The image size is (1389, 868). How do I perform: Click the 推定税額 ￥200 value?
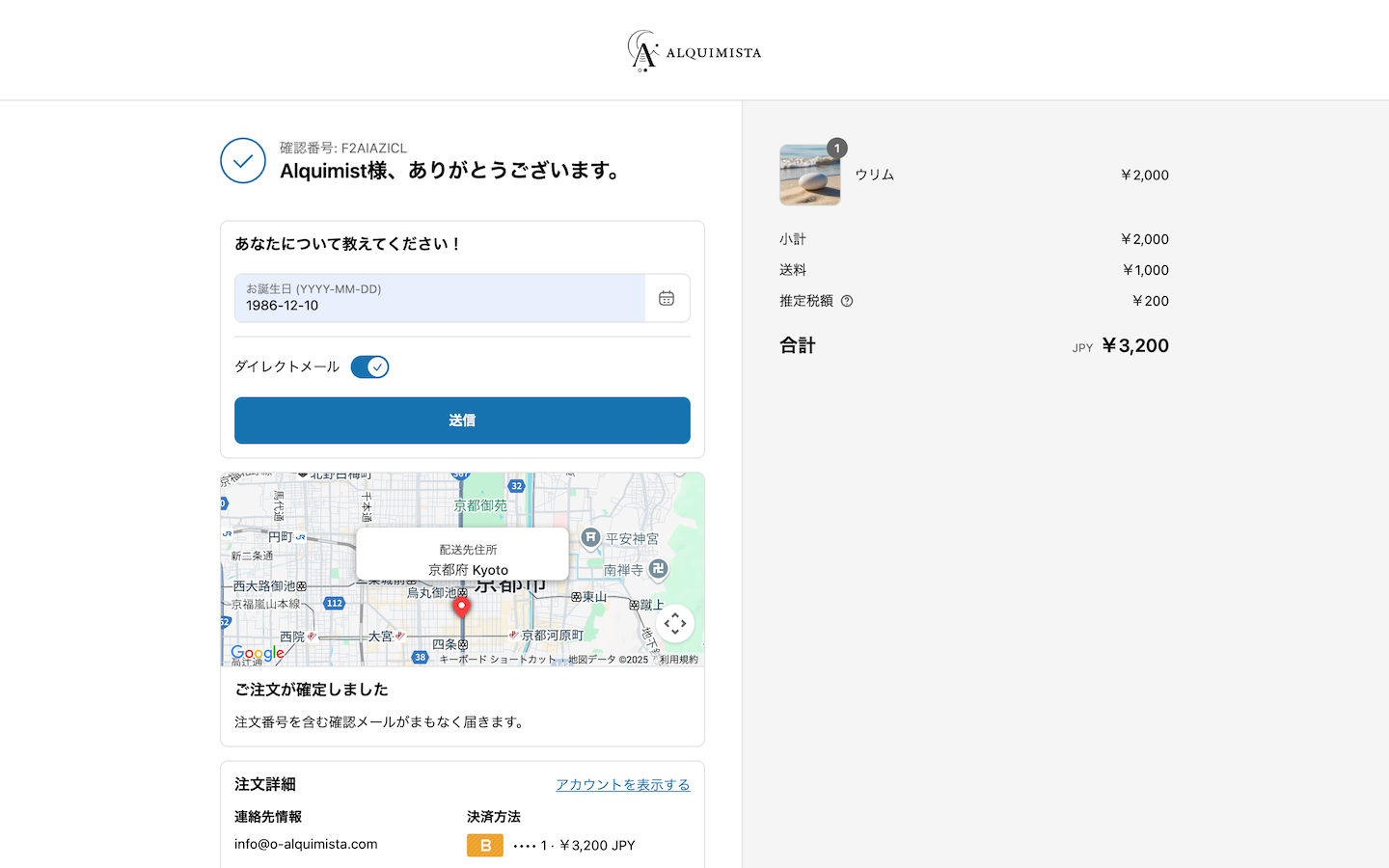[x=1151, y=301]
